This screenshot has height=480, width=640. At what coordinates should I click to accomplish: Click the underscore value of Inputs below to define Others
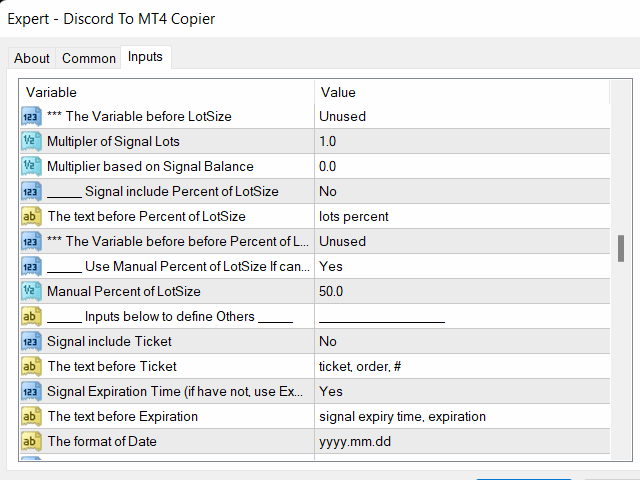[462, 317]
